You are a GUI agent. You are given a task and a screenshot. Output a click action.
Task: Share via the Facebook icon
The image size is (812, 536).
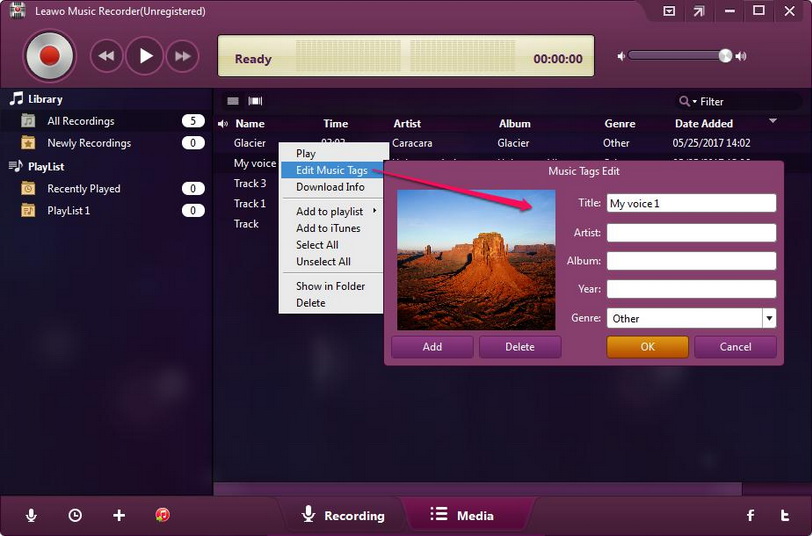pyautogui.click(x=750, y=515)
